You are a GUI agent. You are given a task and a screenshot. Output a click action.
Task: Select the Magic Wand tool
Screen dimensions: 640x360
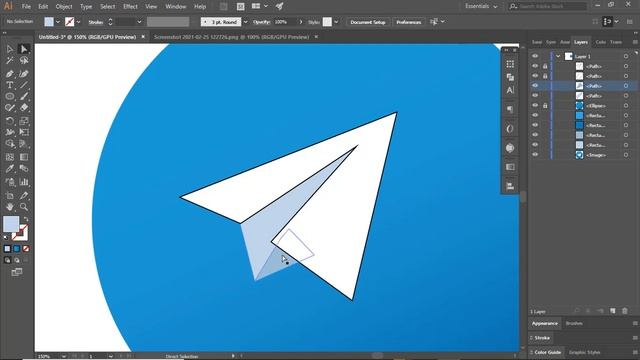tap(10, 61)
